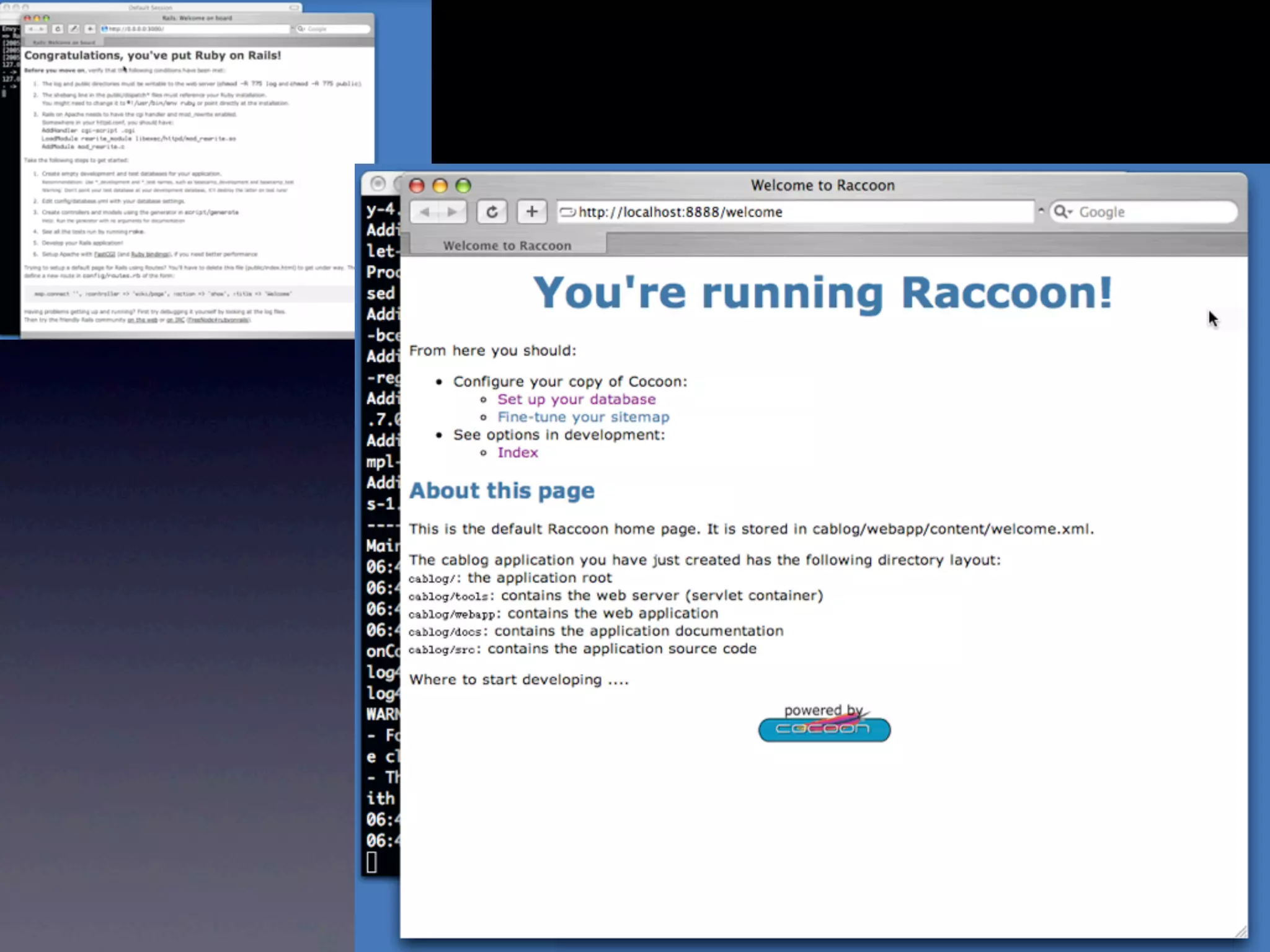Reload the localhost:8888 welcome page
The image size is (1270, 952).
(492, 212)
